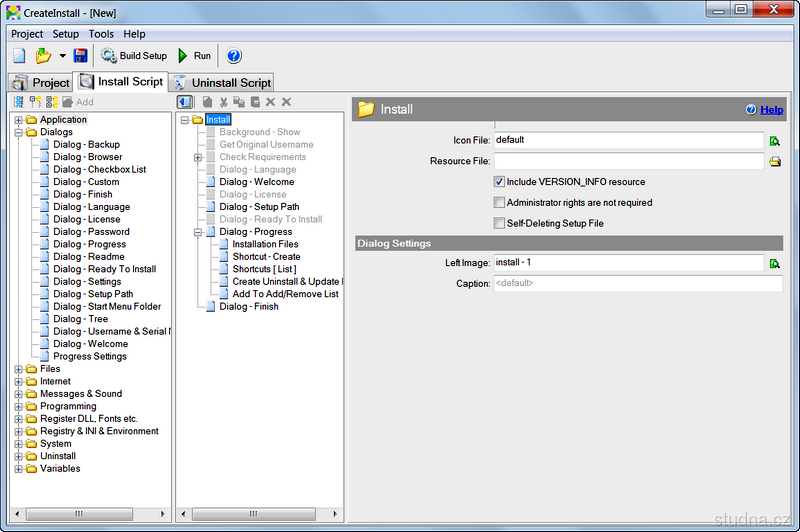Click the Cut scissors icon in script toolbar
800x532 pixels.
point(223,102)
